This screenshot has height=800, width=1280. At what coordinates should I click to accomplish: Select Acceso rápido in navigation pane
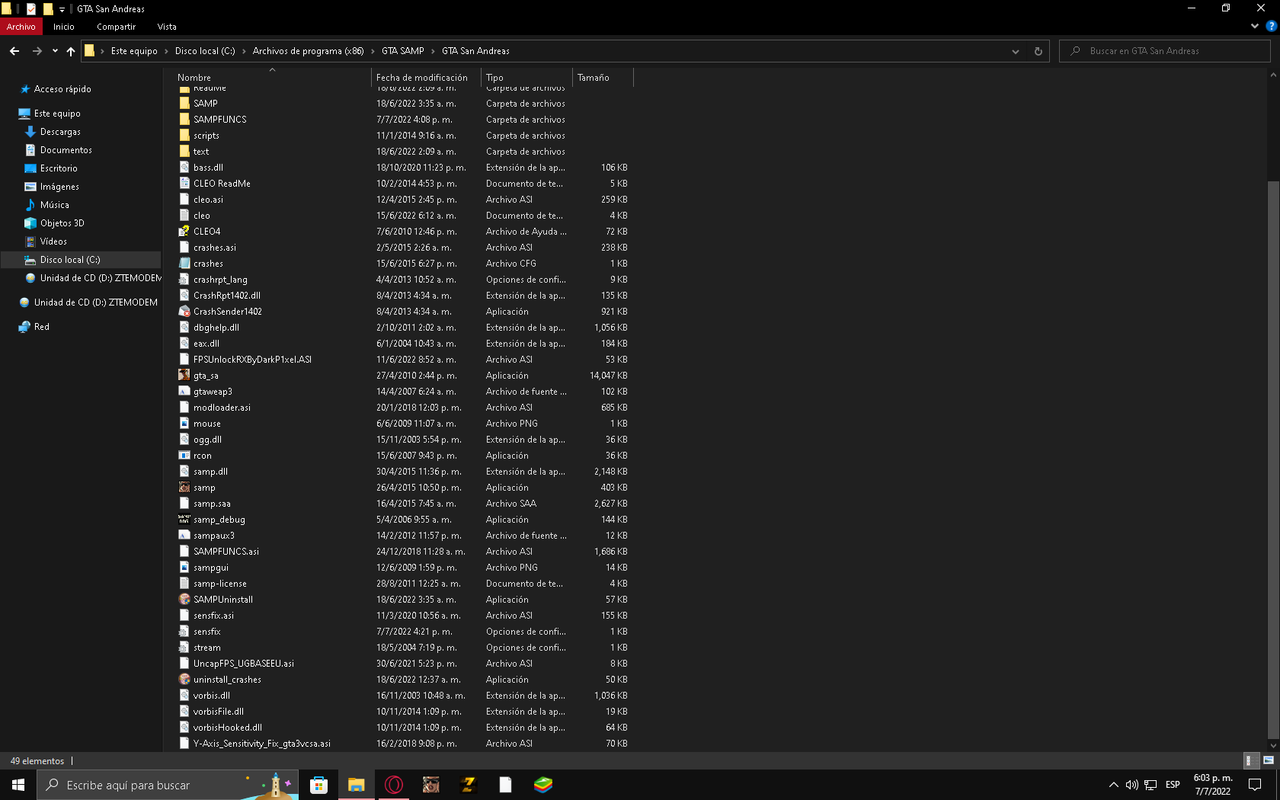(x=62, y=89)
